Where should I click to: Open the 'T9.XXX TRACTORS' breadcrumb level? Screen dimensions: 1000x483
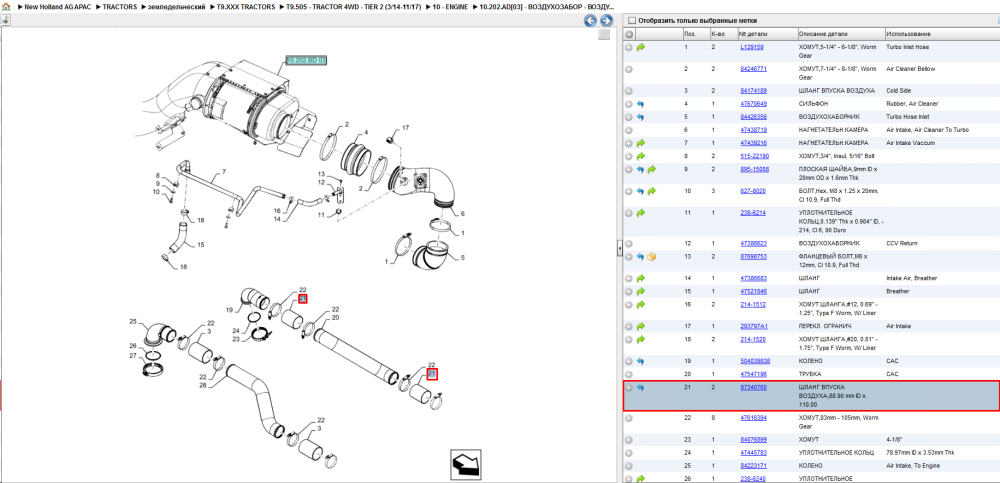click(x=247, y=6)
